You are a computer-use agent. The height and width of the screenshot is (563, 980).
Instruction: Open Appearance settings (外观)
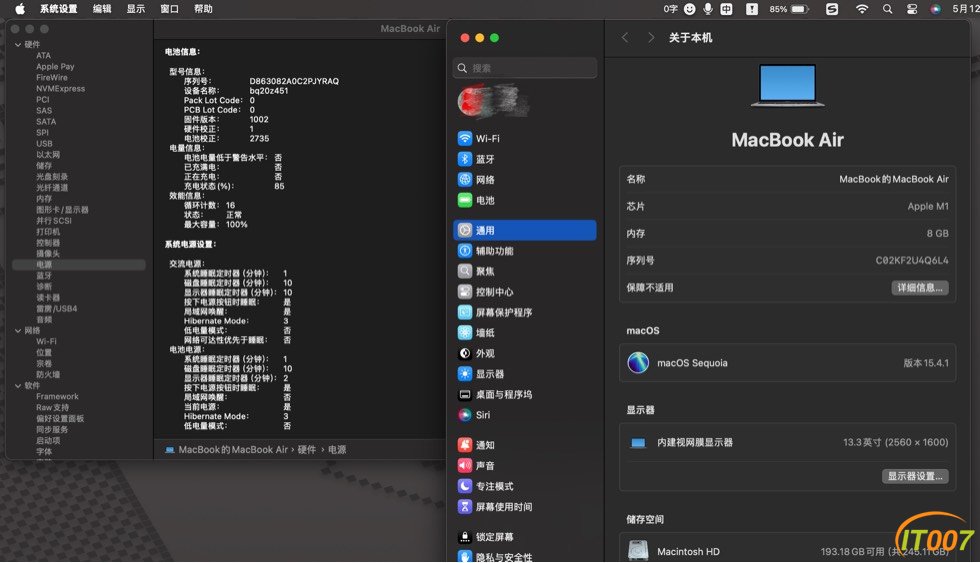pos(524,354)
